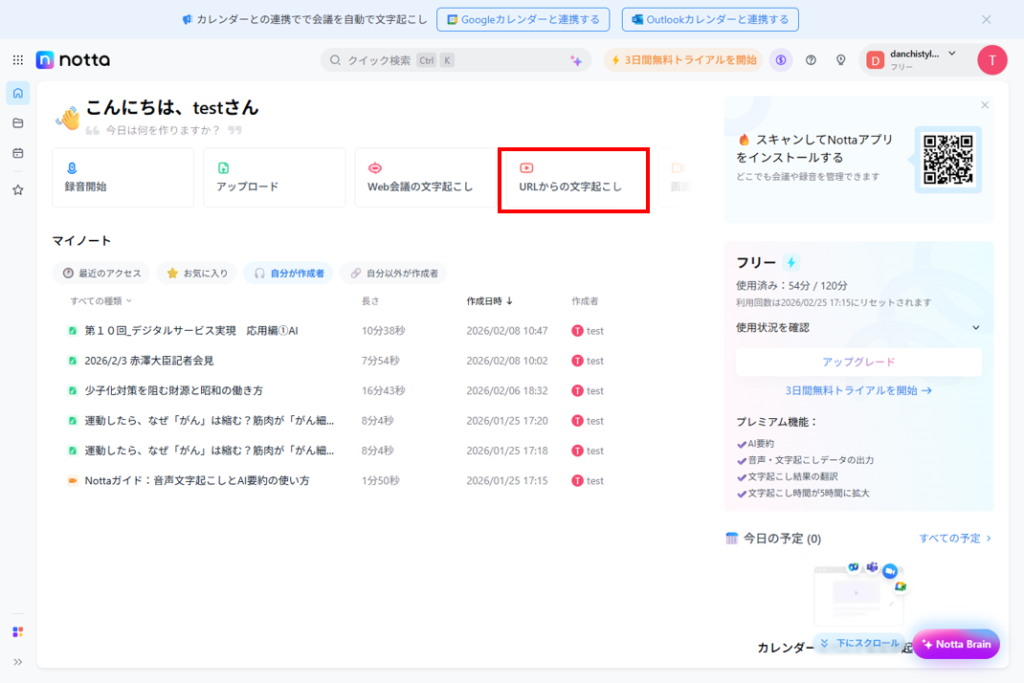The height and width of the screenshot is (683, 1024).
Task: Switch to 自分以外が作成者 filter
Action: 393,273
